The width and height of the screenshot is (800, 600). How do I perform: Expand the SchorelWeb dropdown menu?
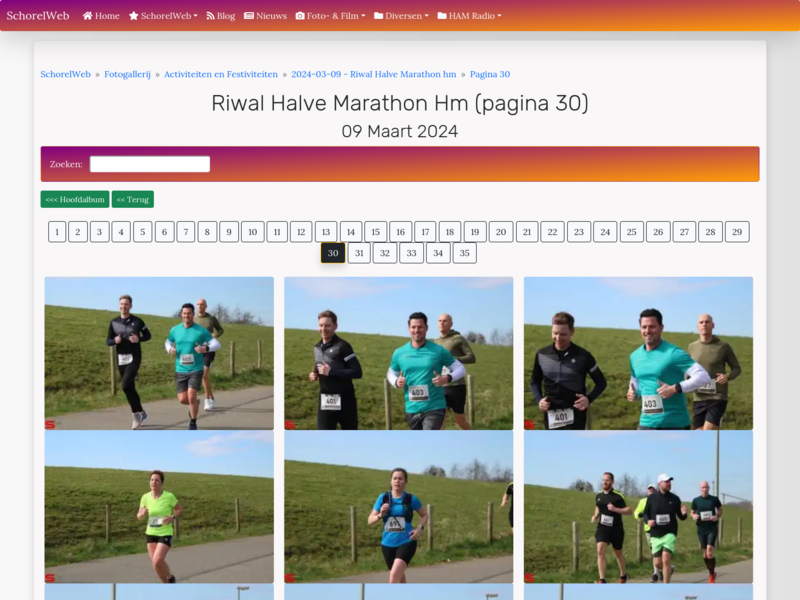pos(163,16)
